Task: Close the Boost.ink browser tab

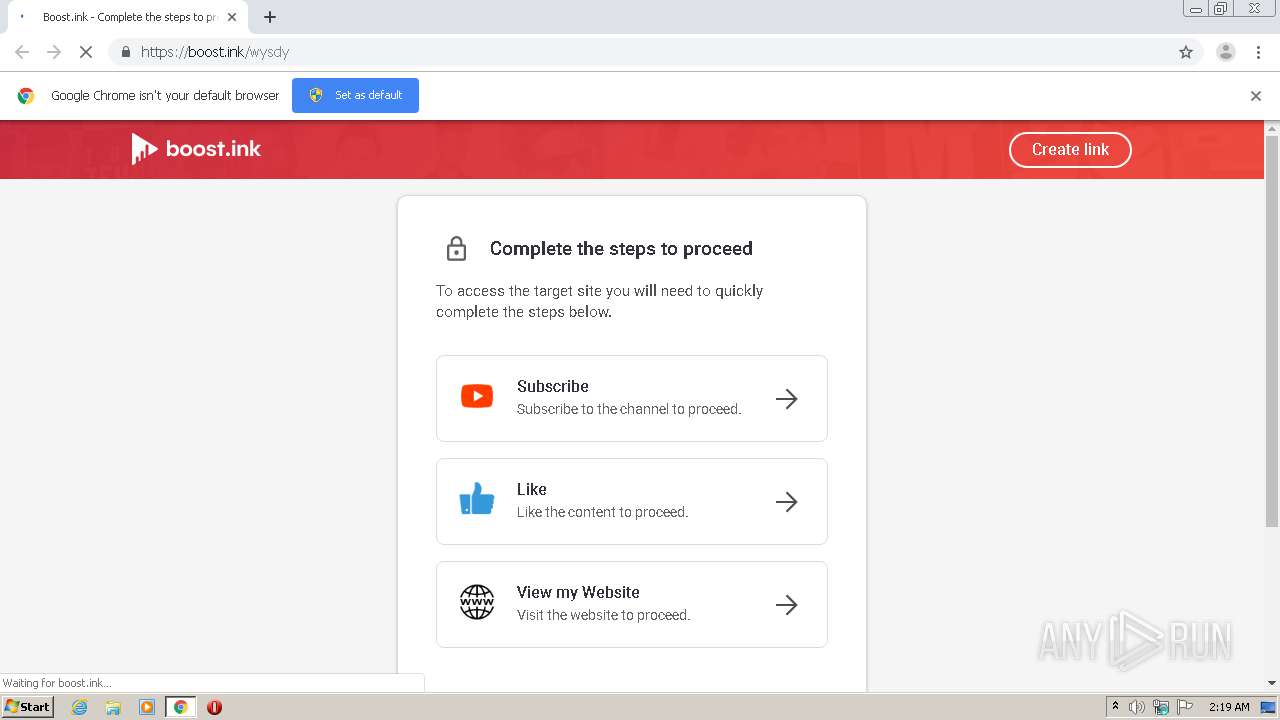Action: coord(232,17)
